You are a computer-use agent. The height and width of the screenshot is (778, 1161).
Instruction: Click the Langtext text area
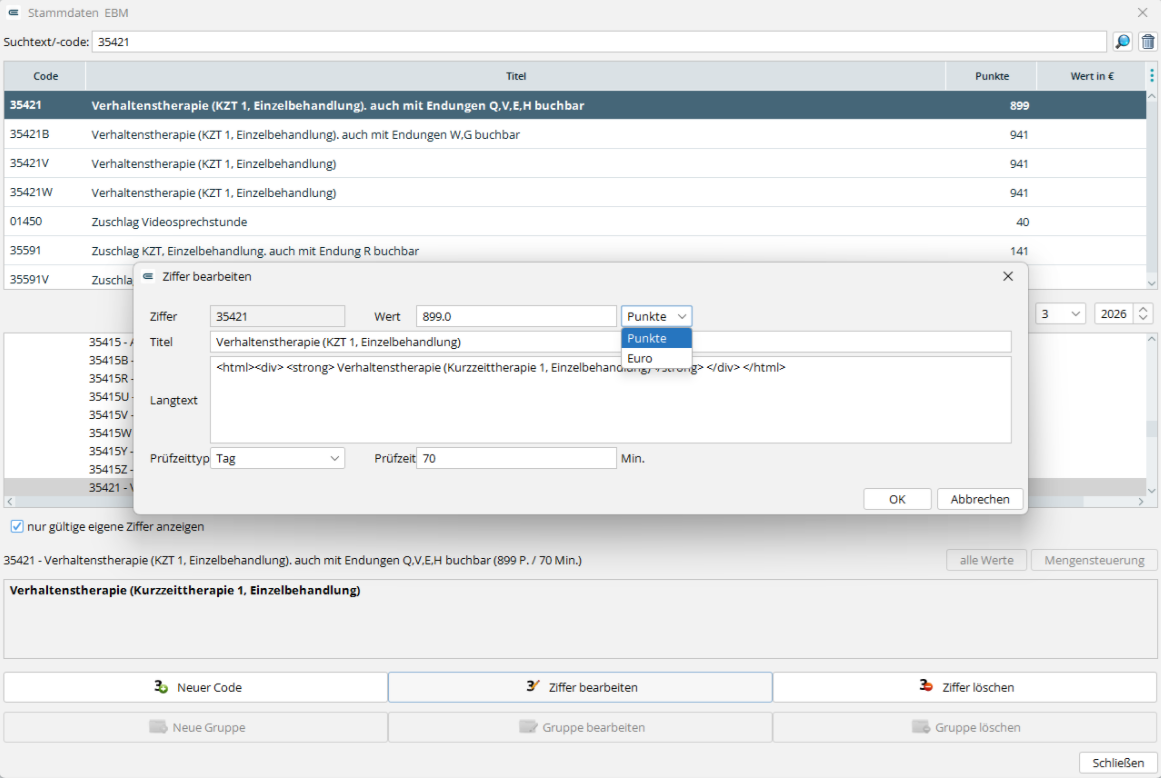[x=611, y=400]
